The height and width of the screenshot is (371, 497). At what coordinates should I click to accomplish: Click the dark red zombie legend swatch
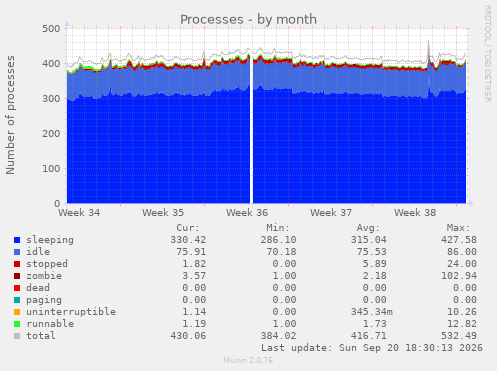[x=17, y=276]
